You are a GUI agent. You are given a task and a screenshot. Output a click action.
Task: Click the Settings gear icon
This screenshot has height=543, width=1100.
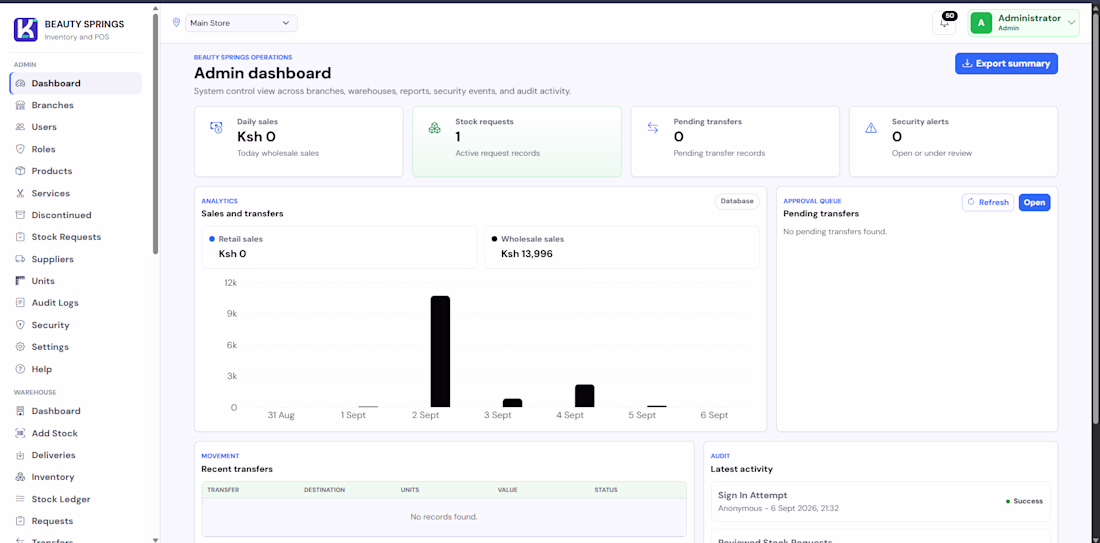pos(20,347)
